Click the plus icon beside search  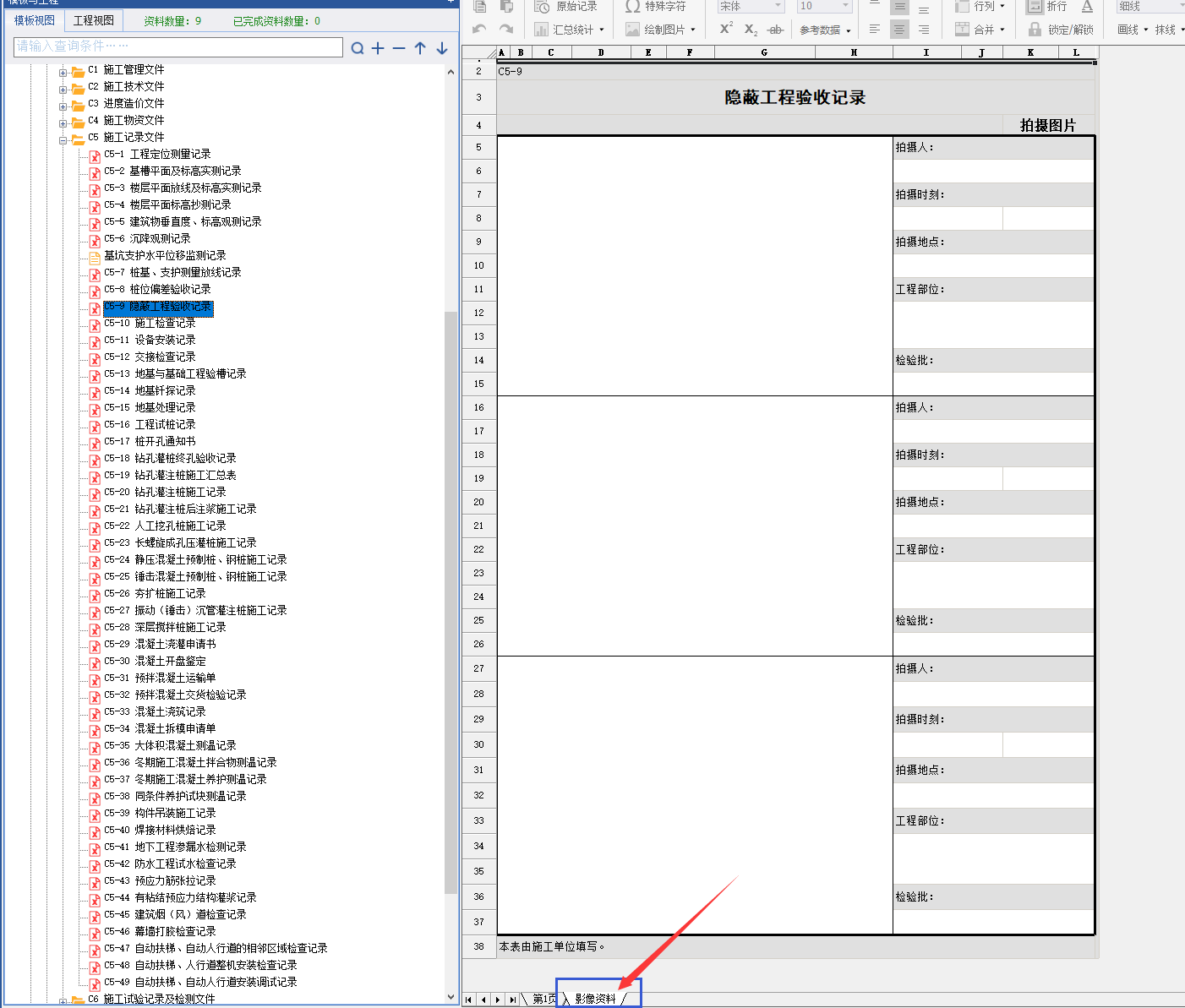[378, 48]
